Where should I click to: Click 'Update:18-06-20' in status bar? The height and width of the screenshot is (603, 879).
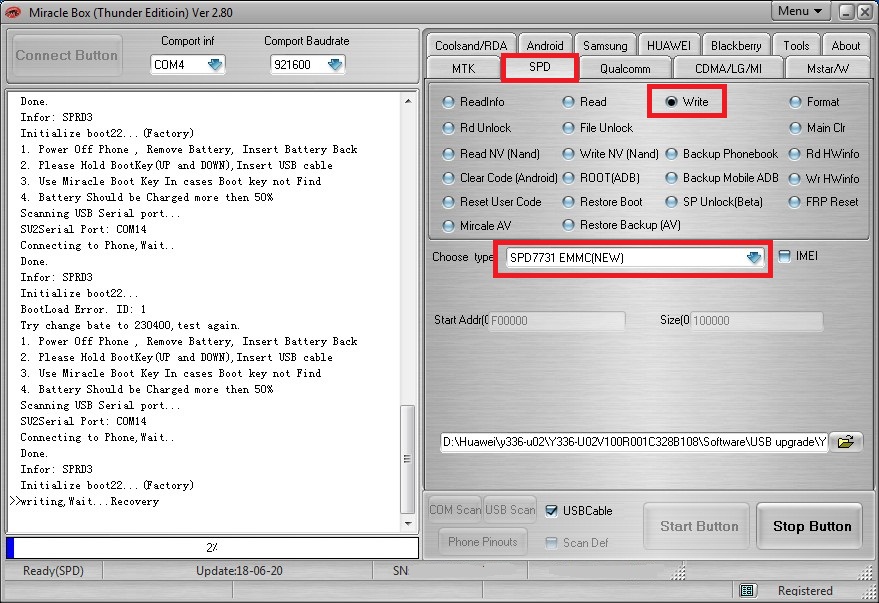coord(239,570)
